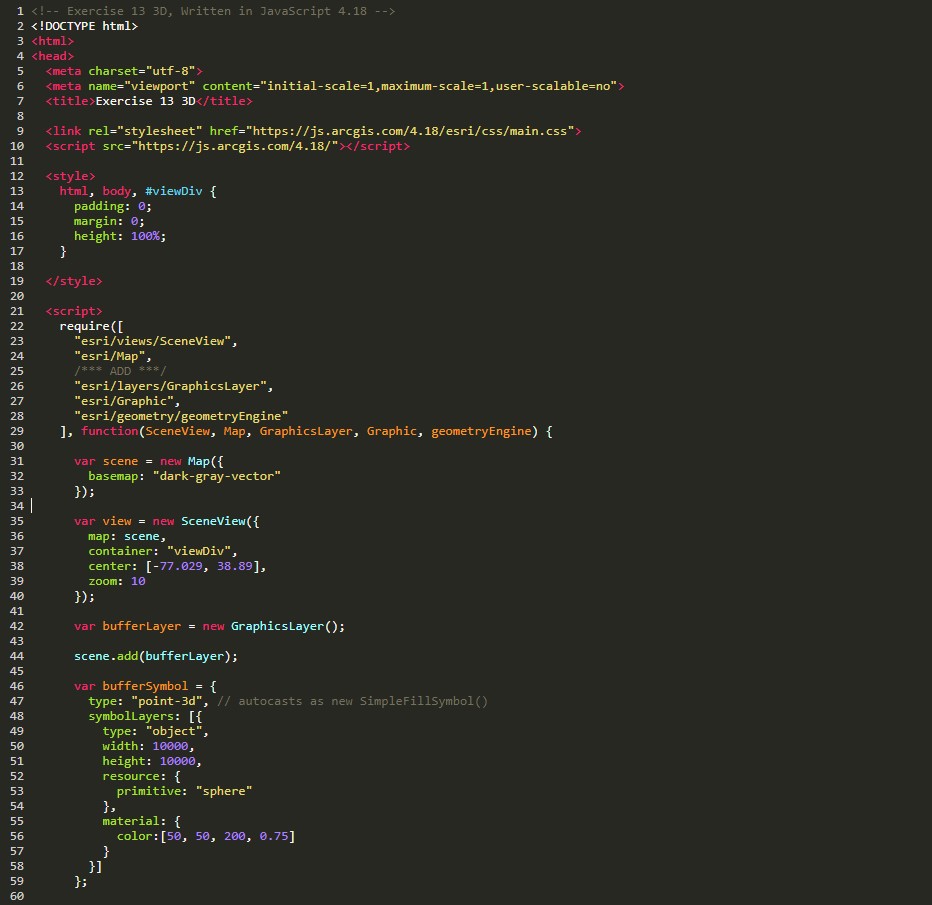Click the zoom value 10

(x=138, y=581)
